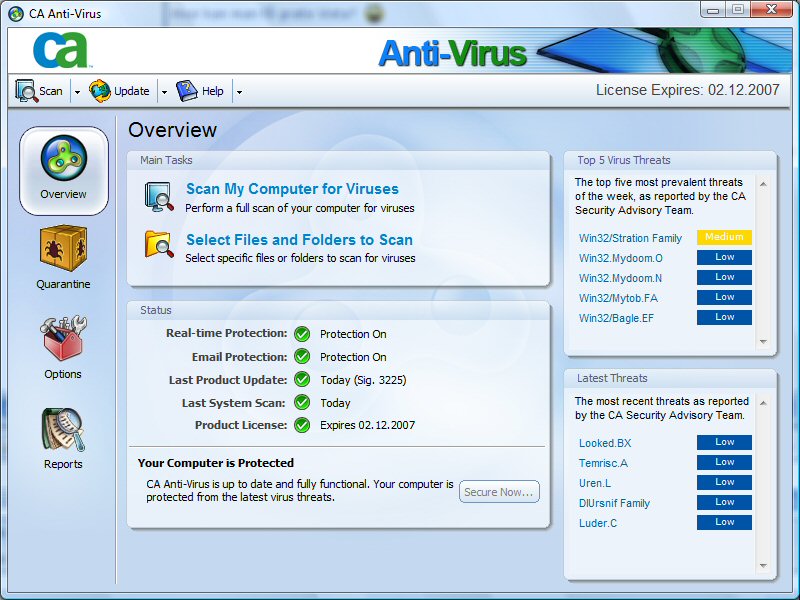Click the Secure Now button
This screenshot has height=600, width=800.
pyautogui.click(x=499, y=492)
